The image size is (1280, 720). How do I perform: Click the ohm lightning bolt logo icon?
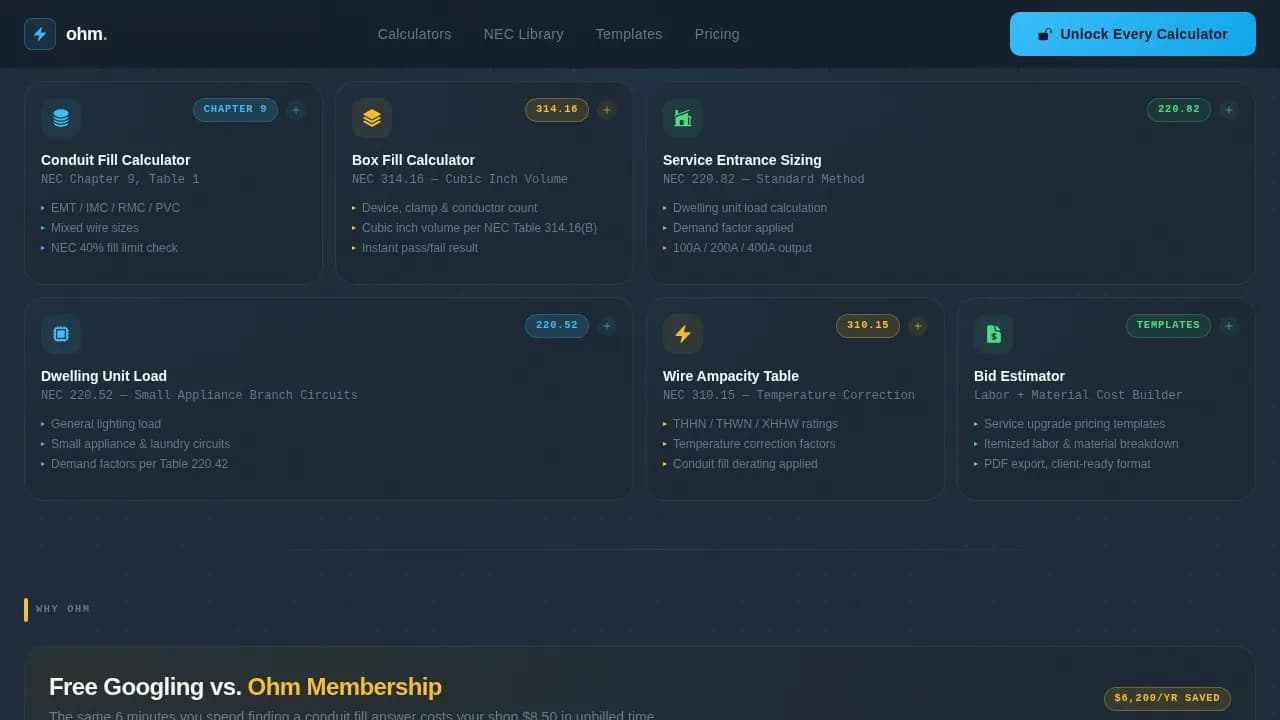[40, 34]
